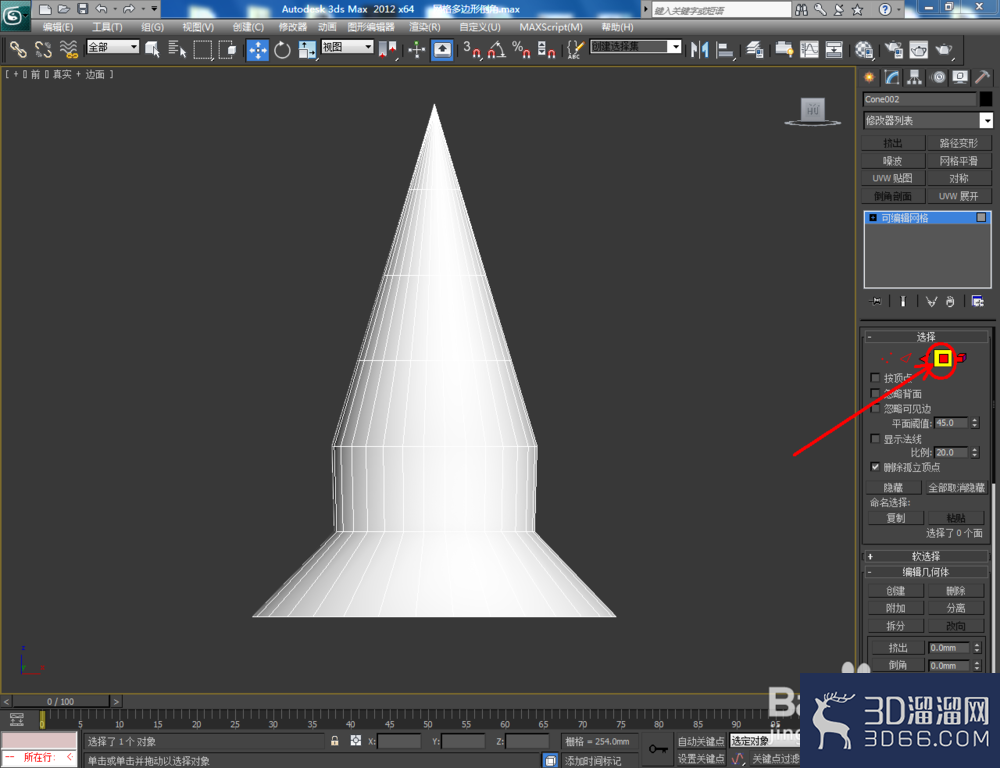Switch to the Motion panel tab
The width and height of the screenshot is (1000, 768).
(x=938, y=78)
